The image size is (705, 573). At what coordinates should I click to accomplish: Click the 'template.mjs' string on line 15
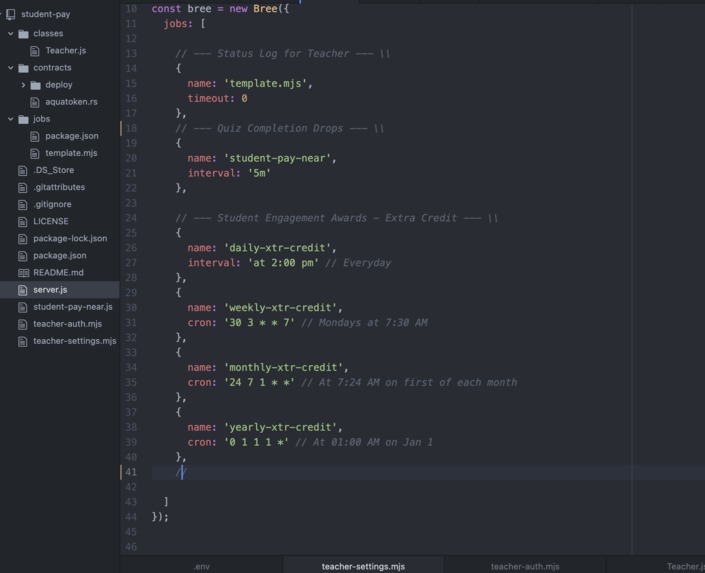265,83
